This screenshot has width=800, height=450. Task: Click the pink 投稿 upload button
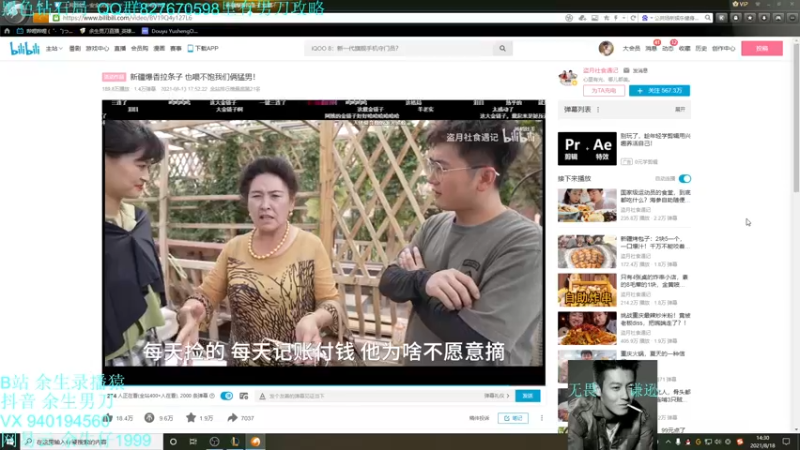(x=762, y=48)
